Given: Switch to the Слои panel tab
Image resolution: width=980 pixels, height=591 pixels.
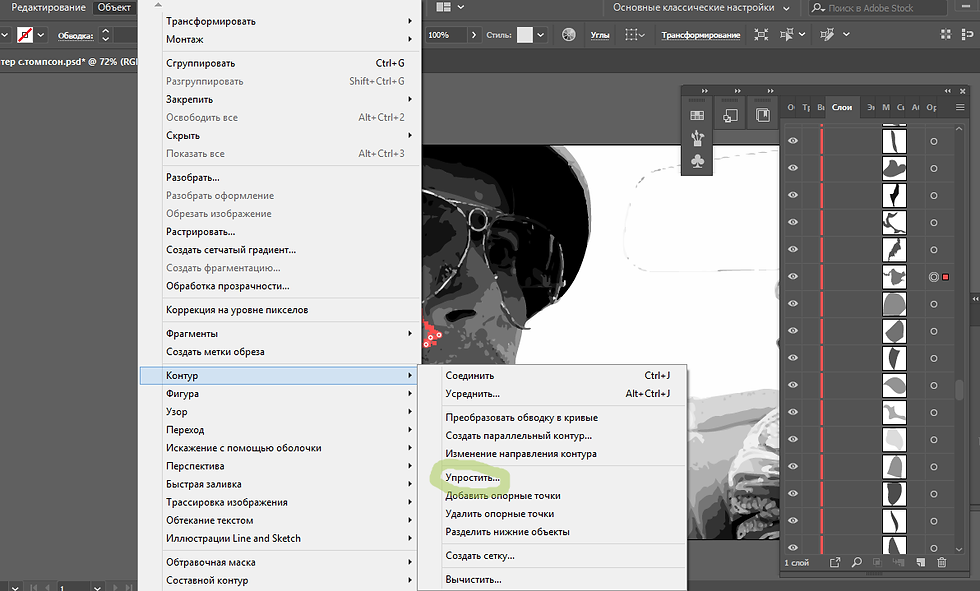Looking at the screenshot, I should click(x=842, y=107).
